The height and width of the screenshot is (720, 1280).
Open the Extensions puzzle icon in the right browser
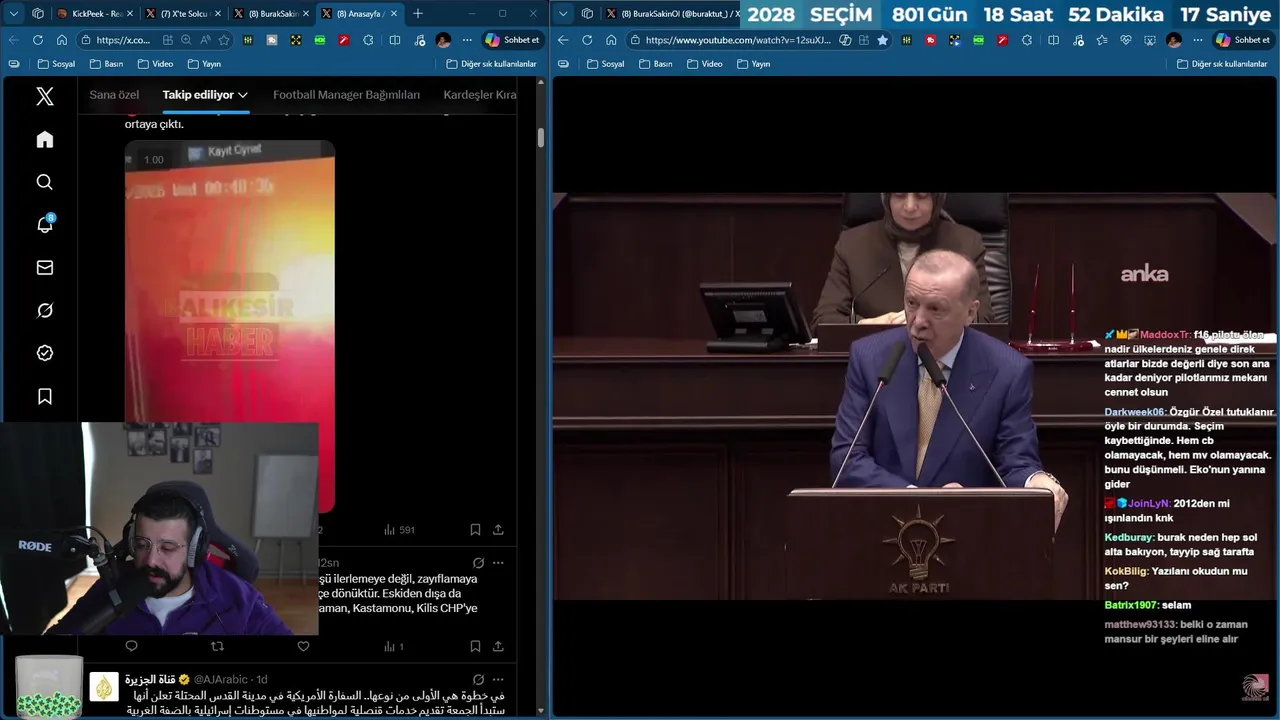(x=1028, y=40)
